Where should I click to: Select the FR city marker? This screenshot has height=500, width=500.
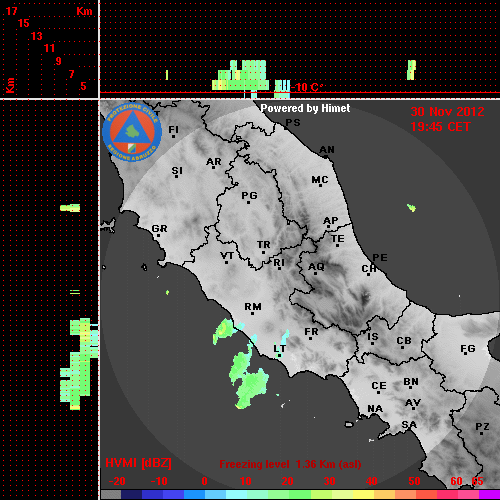pos(311,334)
